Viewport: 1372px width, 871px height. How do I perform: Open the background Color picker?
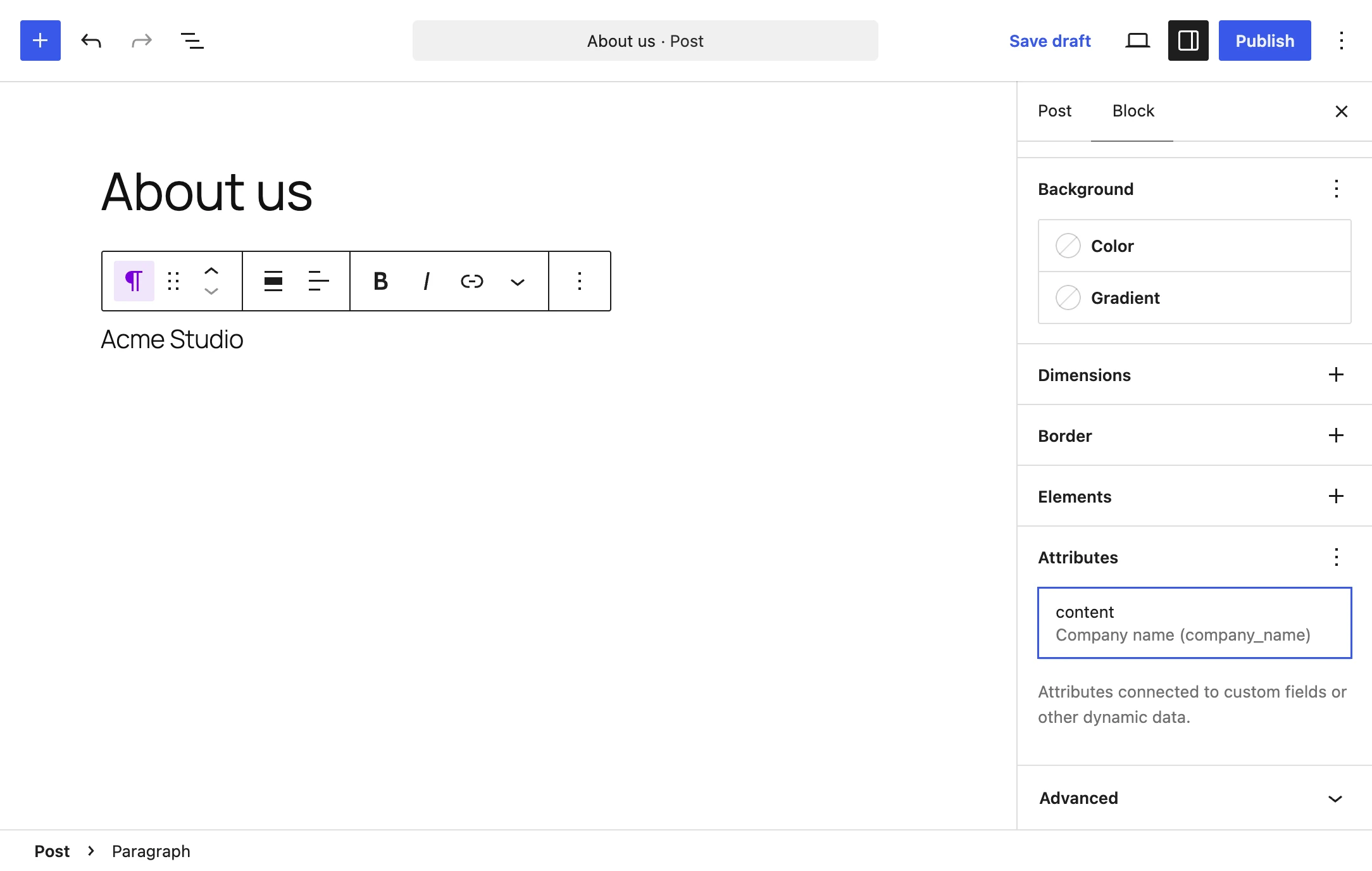(1195, 246)
